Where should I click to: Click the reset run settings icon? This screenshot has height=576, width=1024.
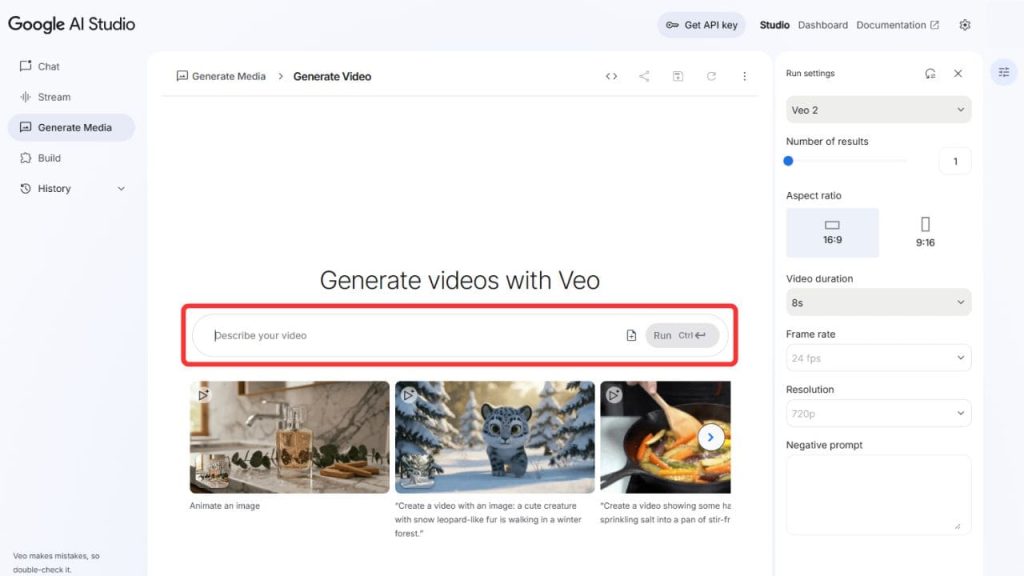click(930, 73)
